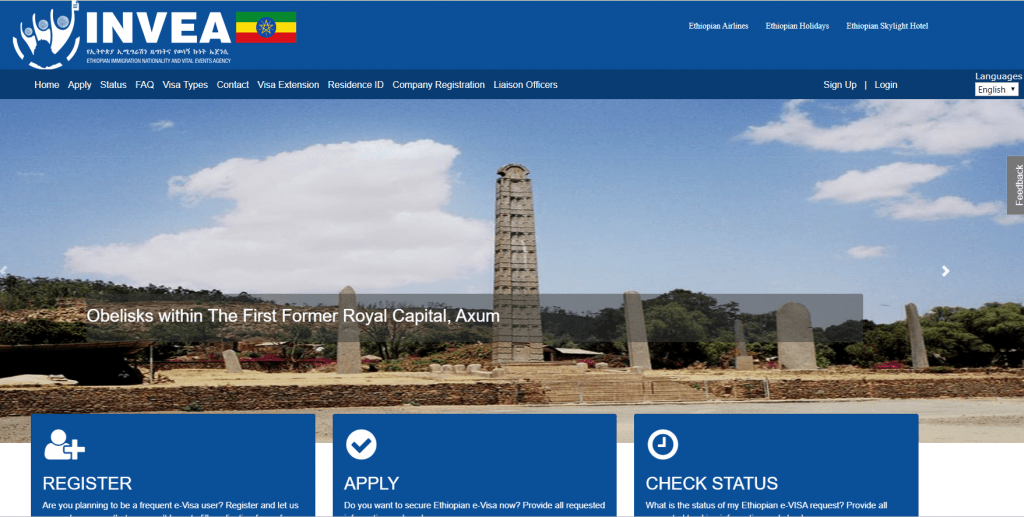Screen dimensions: 1024x517
Task: Visit the Ethiopian Airlines link
Action: (x=718, y=26)
